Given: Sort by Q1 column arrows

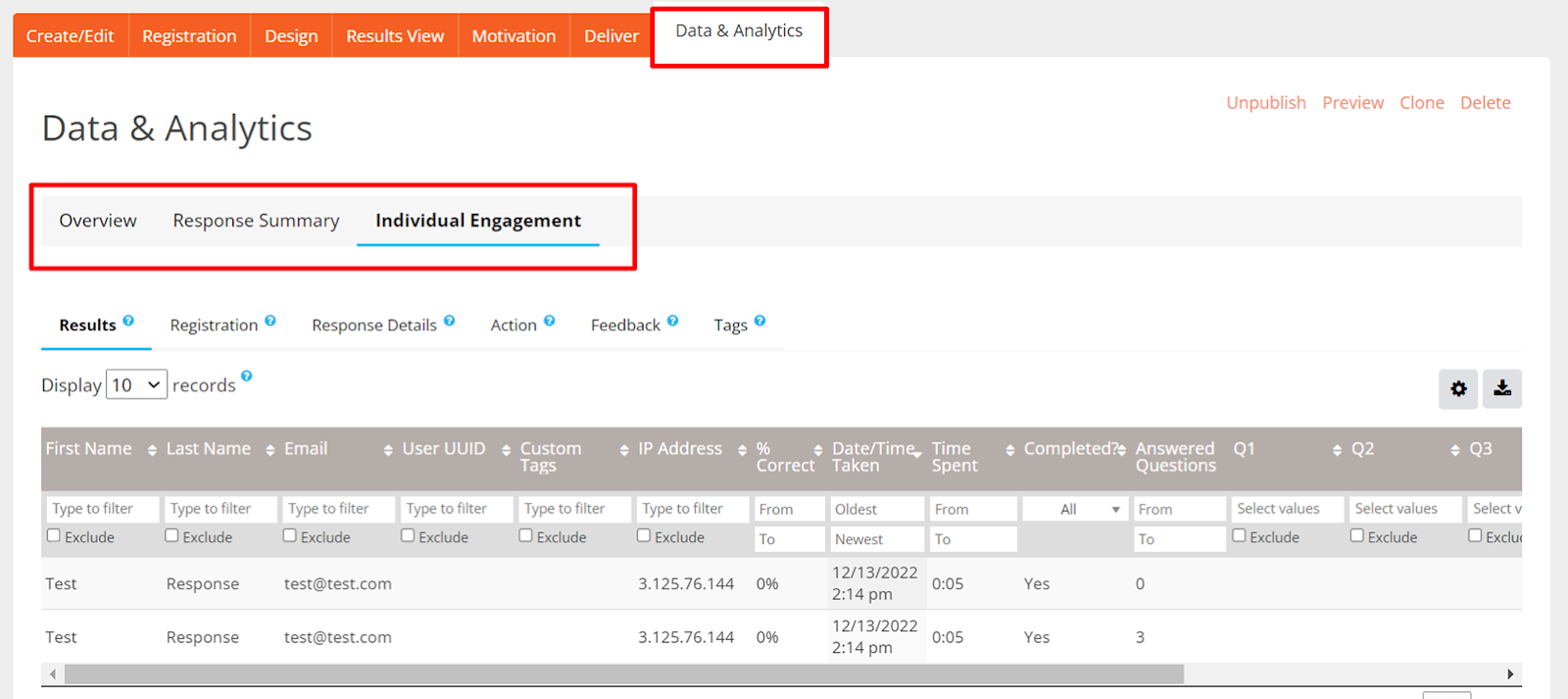Looking at the screenshot, I should point(1338,450).
